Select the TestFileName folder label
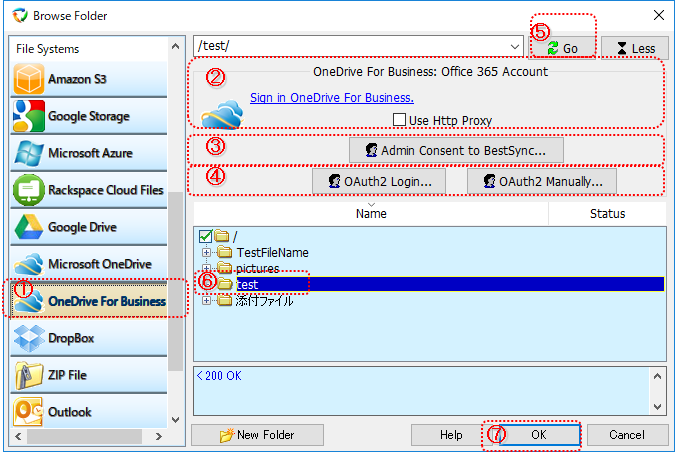This screenshot has width=675, height=461. (272, 252)
